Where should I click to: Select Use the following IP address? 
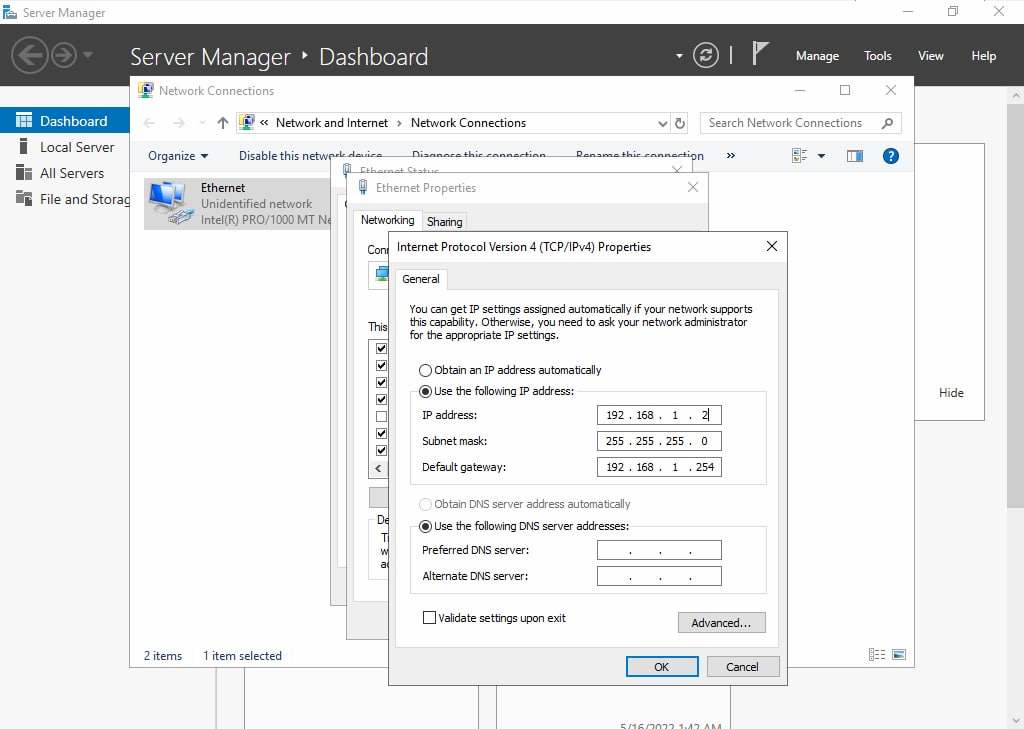426,391
